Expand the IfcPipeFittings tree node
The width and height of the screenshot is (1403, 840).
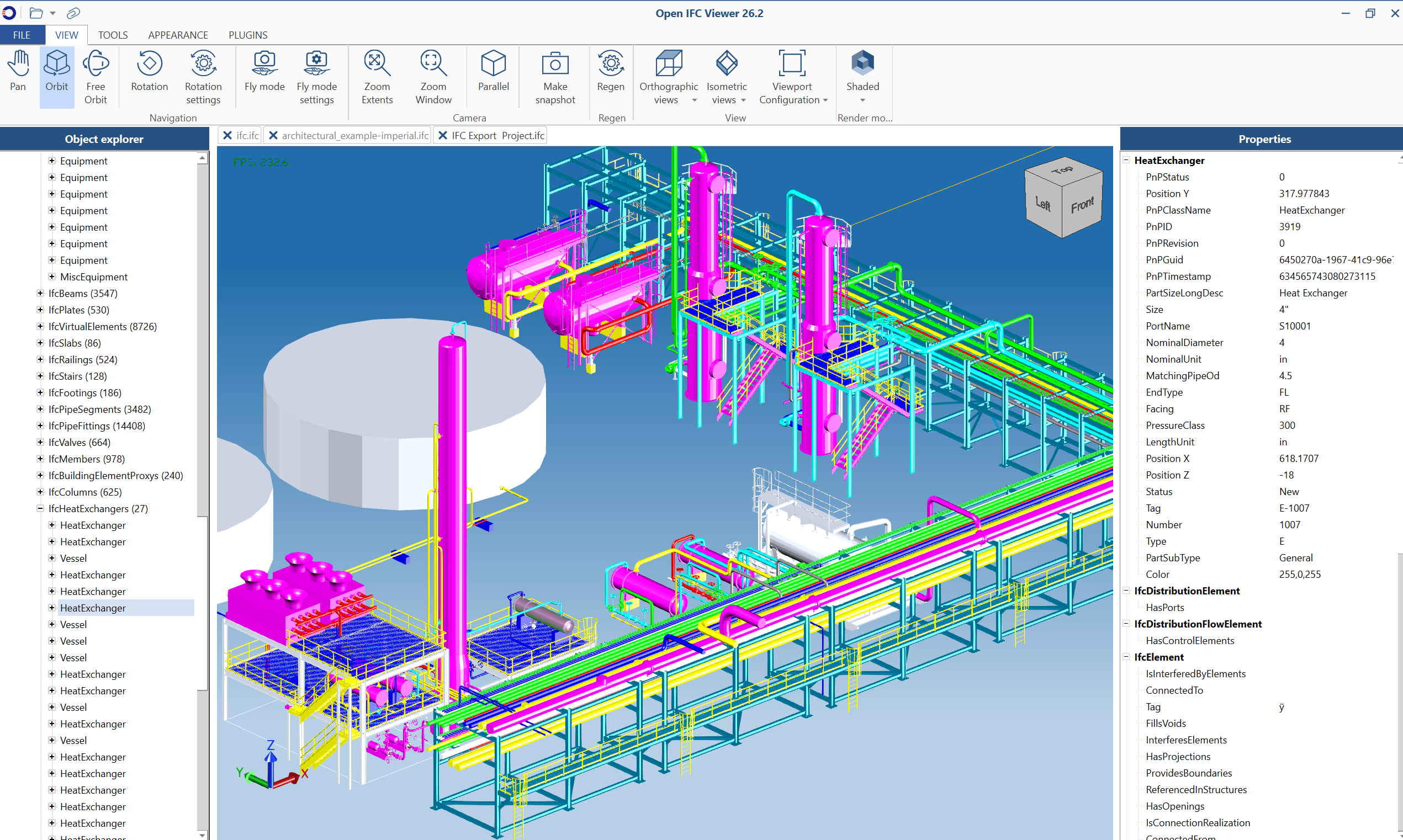point(40,426)
